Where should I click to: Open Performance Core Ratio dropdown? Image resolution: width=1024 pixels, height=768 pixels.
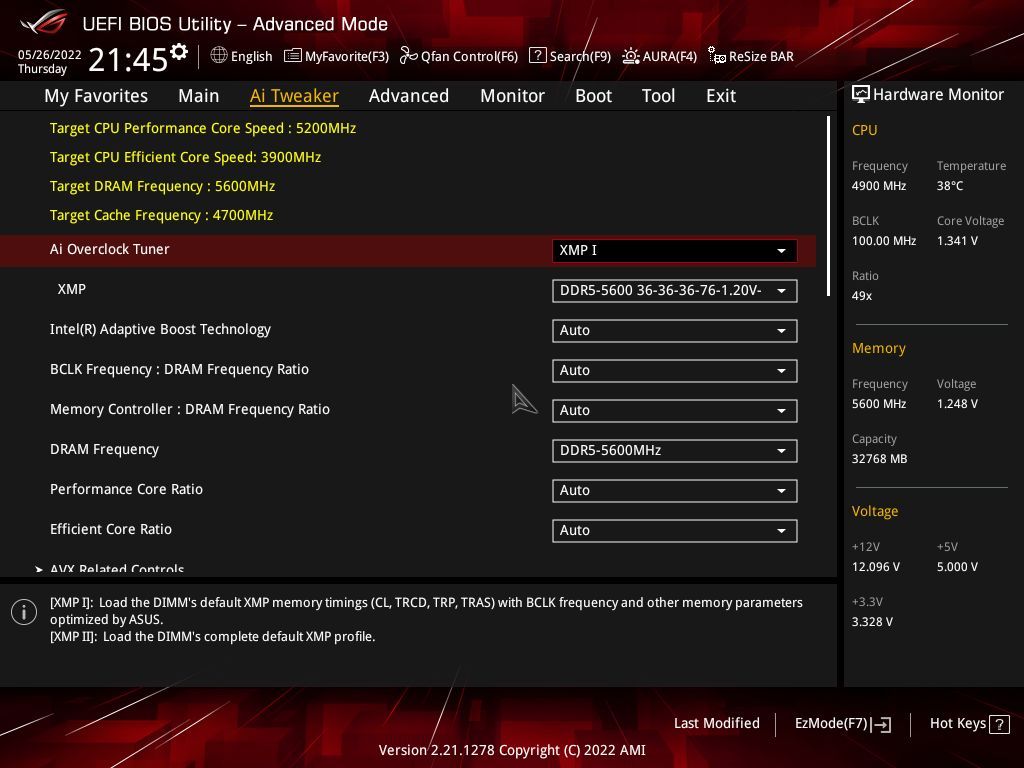click(x=674, y=490)
